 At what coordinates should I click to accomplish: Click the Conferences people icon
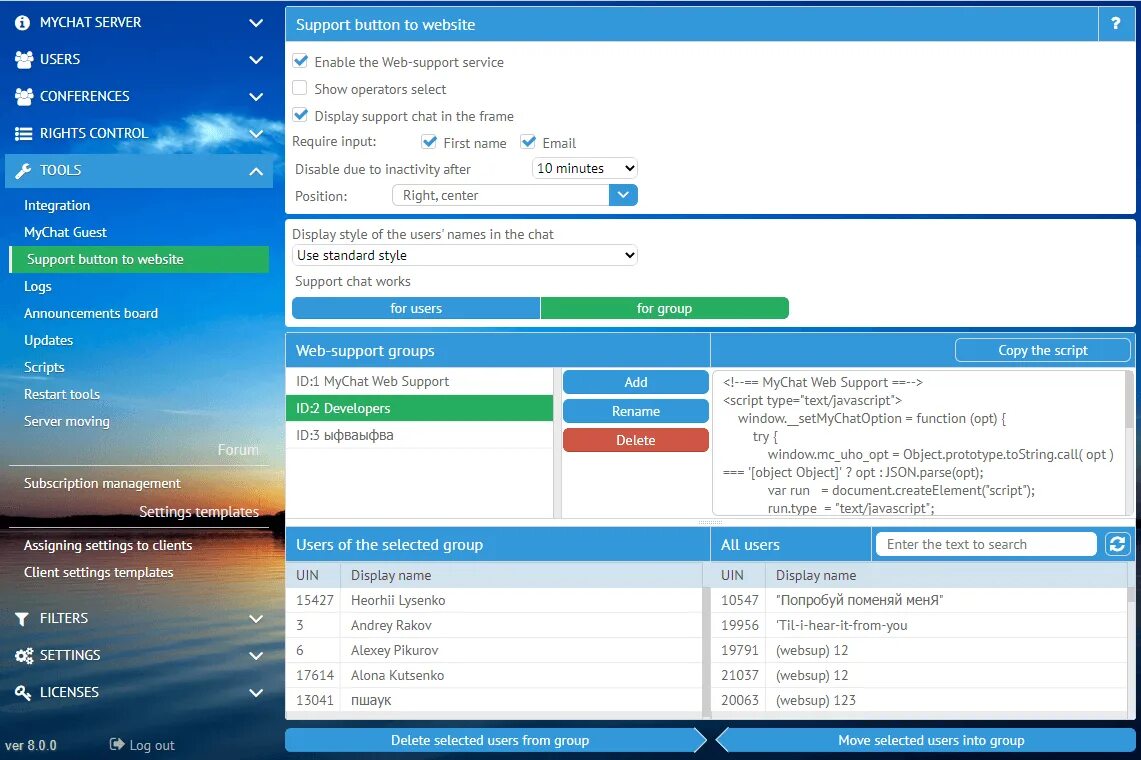tap(24, 96)
